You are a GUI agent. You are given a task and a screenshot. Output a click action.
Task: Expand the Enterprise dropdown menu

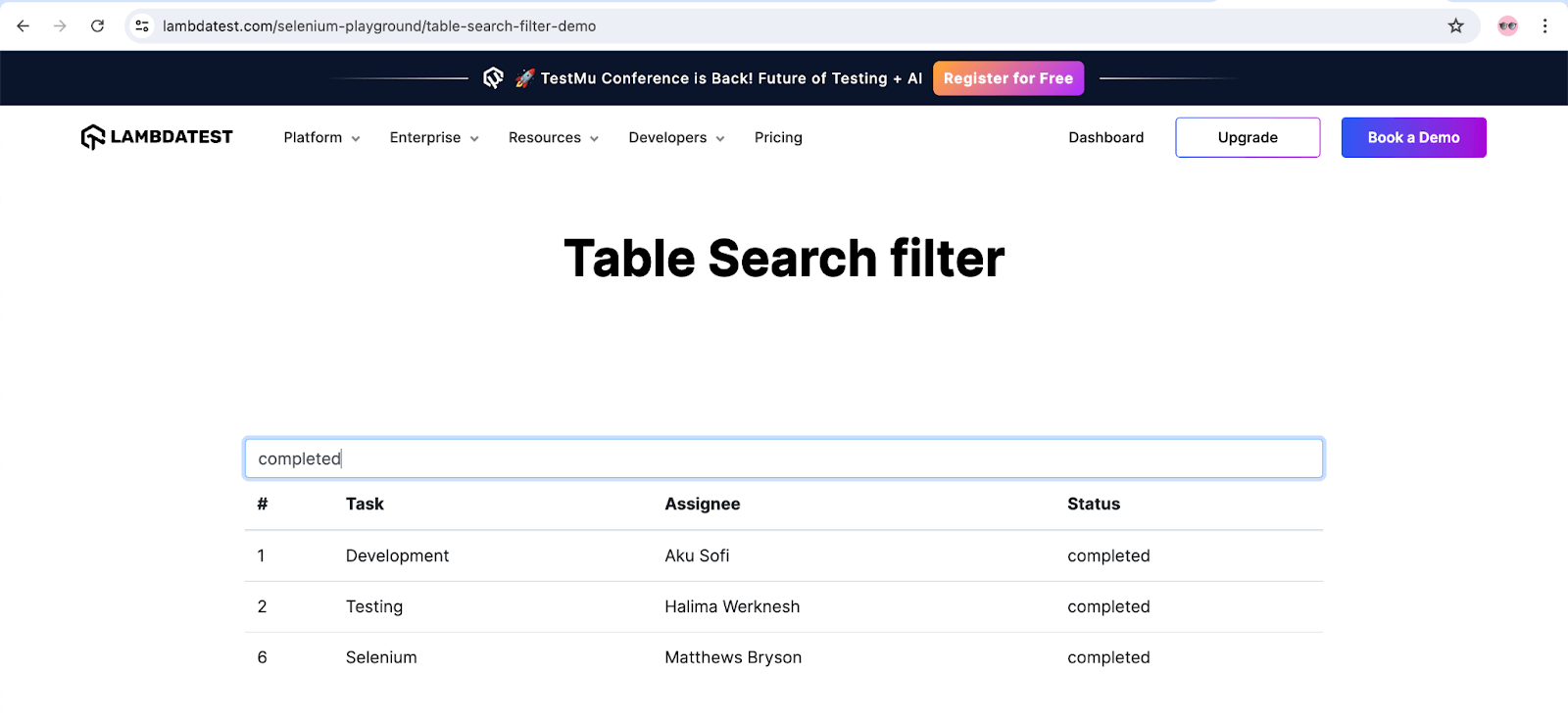coord(434,138)
